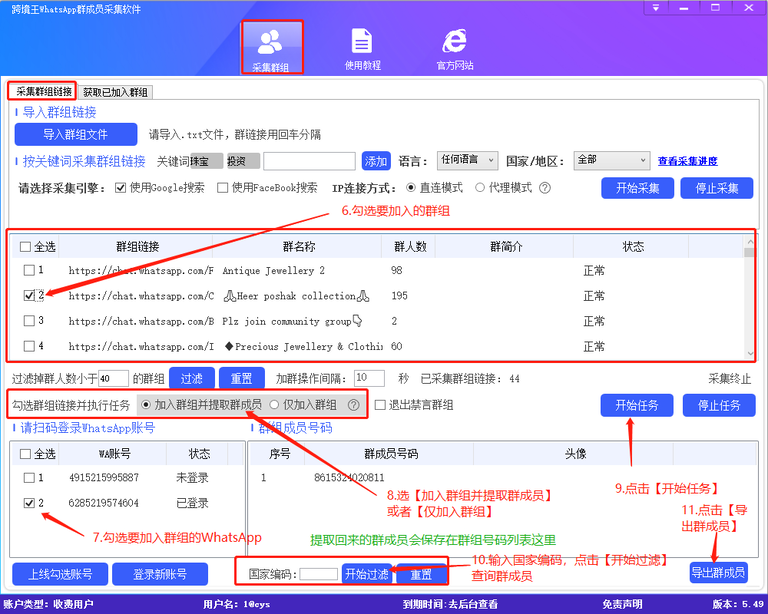Switch to 获取已加入群组 tab
Screen dimensions: 768x614
point(116,92)
